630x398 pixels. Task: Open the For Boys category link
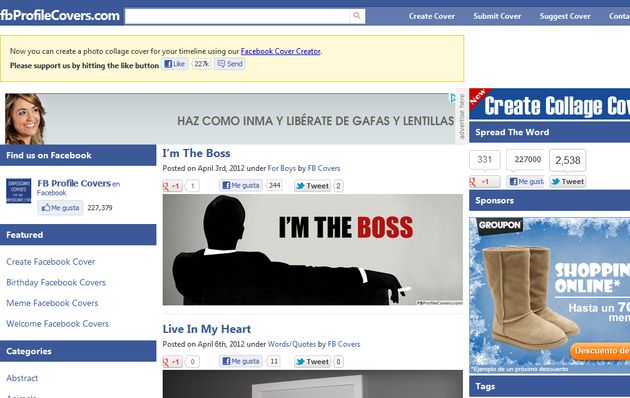[x=282, y=168]
